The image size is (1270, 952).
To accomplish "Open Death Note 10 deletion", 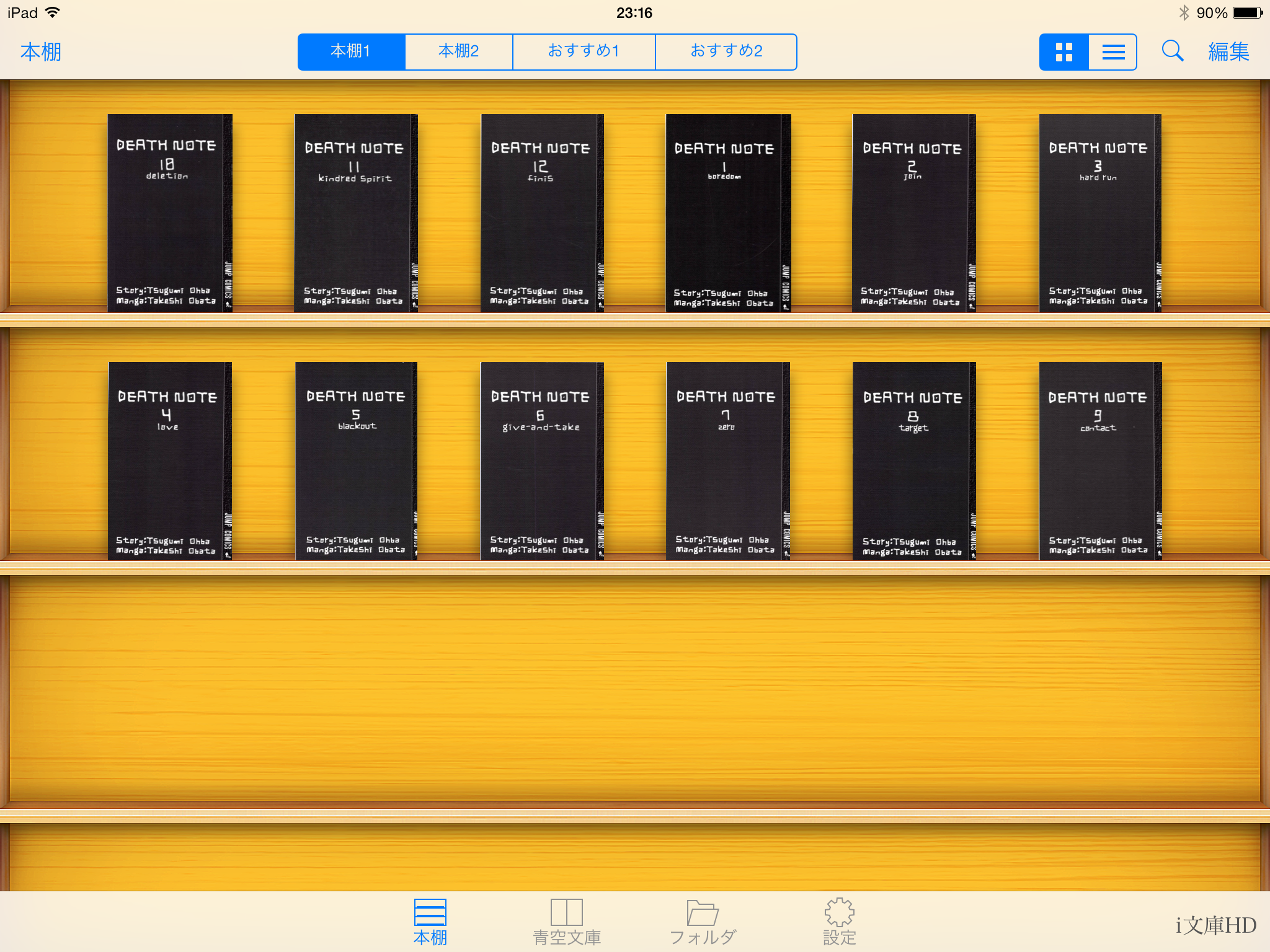I will point(170,213).
